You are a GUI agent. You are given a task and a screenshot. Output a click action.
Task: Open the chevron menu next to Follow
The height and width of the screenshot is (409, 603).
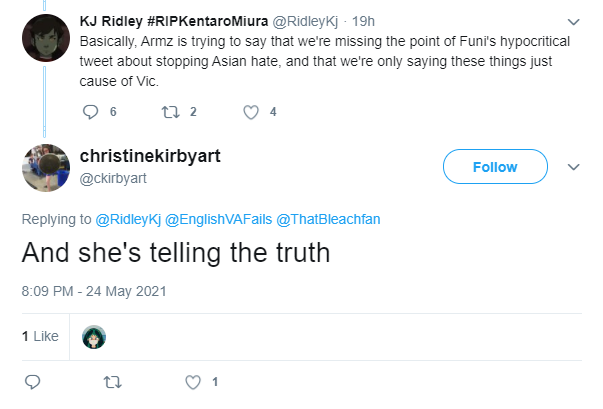point(573,167)
